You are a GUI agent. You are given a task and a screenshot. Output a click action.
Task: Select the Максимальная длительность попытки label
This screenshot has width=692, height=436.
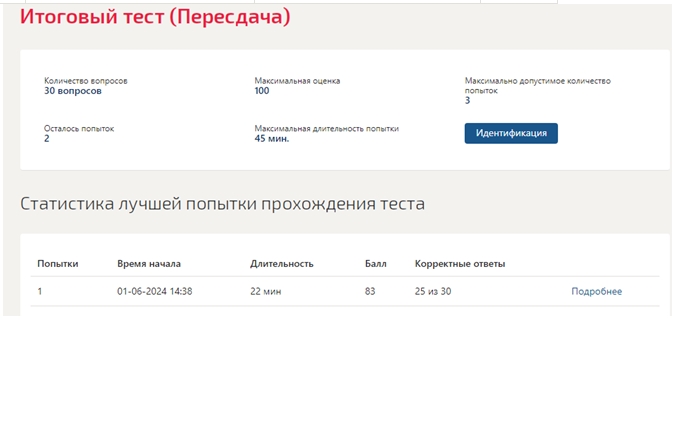pos(327,128)
